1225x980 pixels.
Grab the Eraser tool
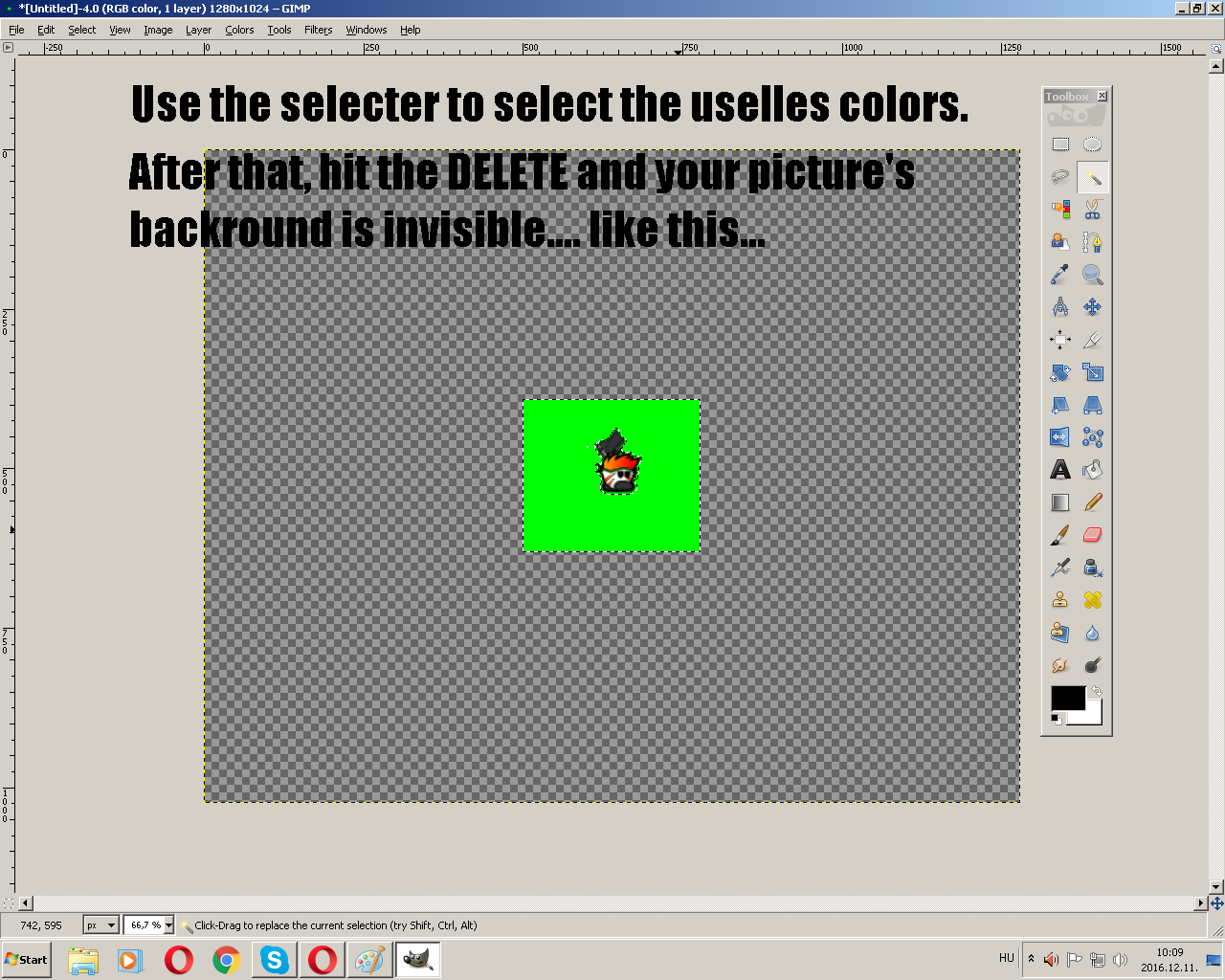1093,534
